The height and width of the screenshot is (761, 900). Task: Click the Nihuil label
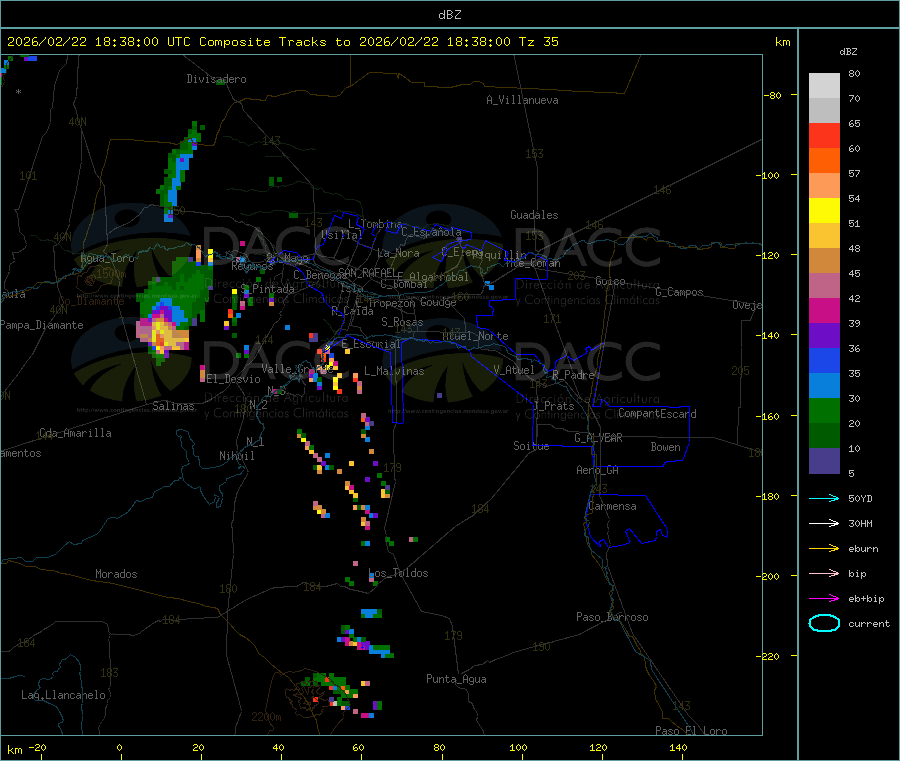[x=236, y=456]
